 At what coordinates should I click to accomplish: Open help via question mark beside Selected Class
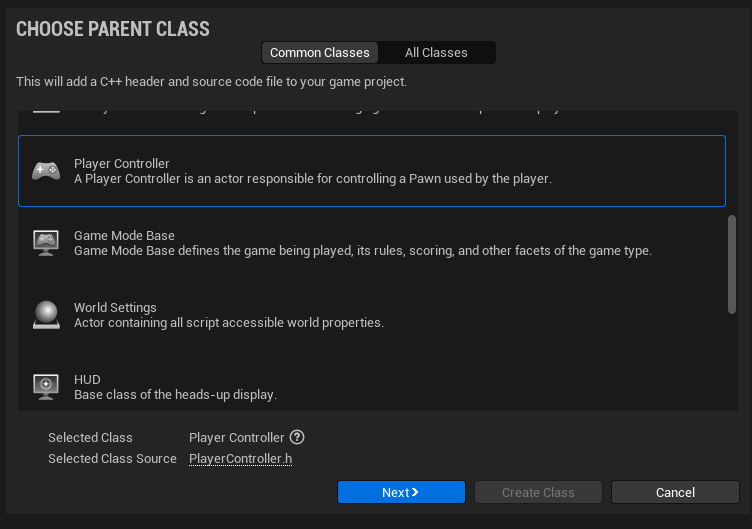(x=297, y=437)
